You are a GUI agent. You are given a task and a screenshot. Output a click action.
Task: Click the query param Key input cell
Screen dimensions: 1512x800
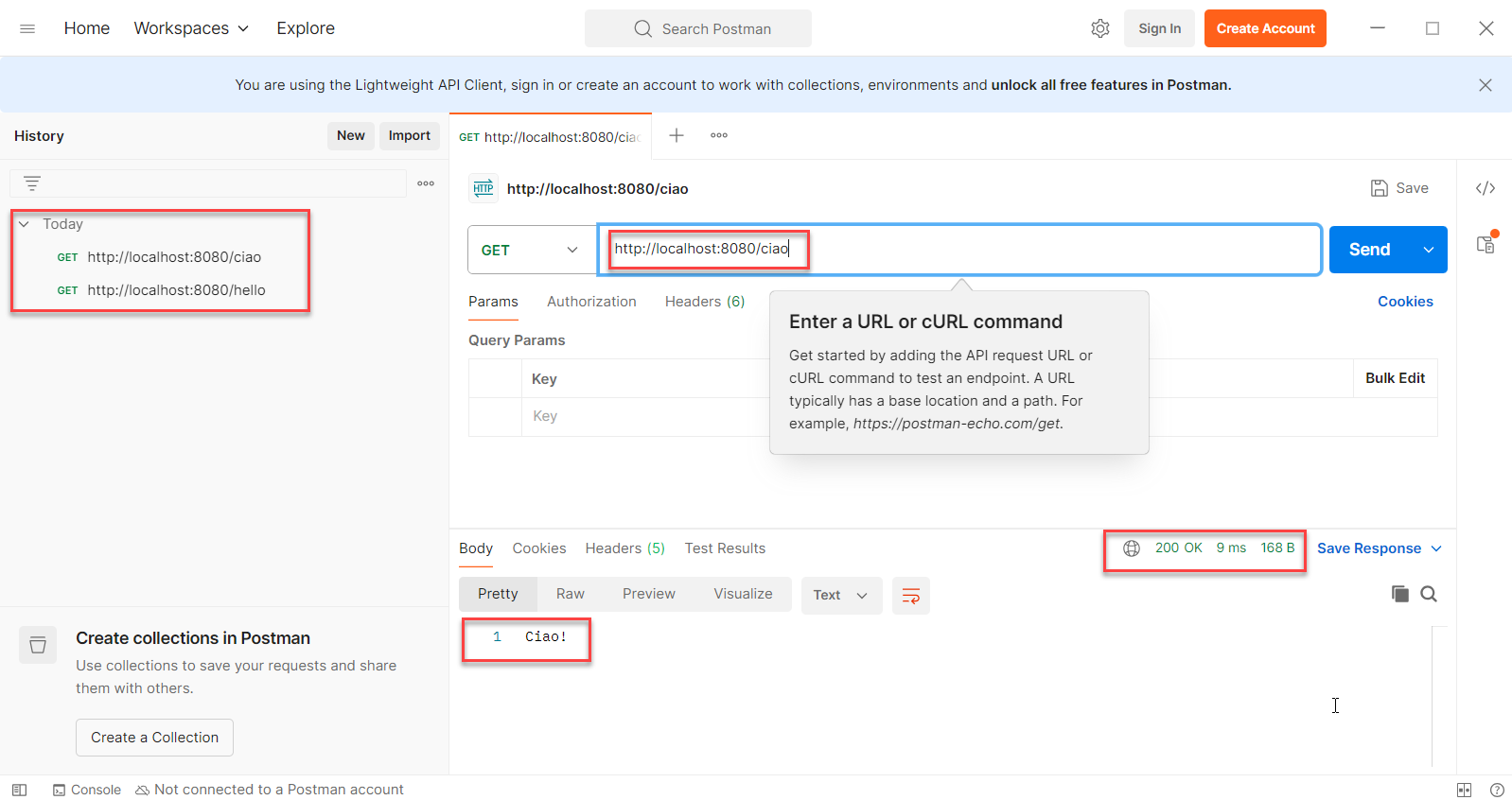click(x=645, y=416)
